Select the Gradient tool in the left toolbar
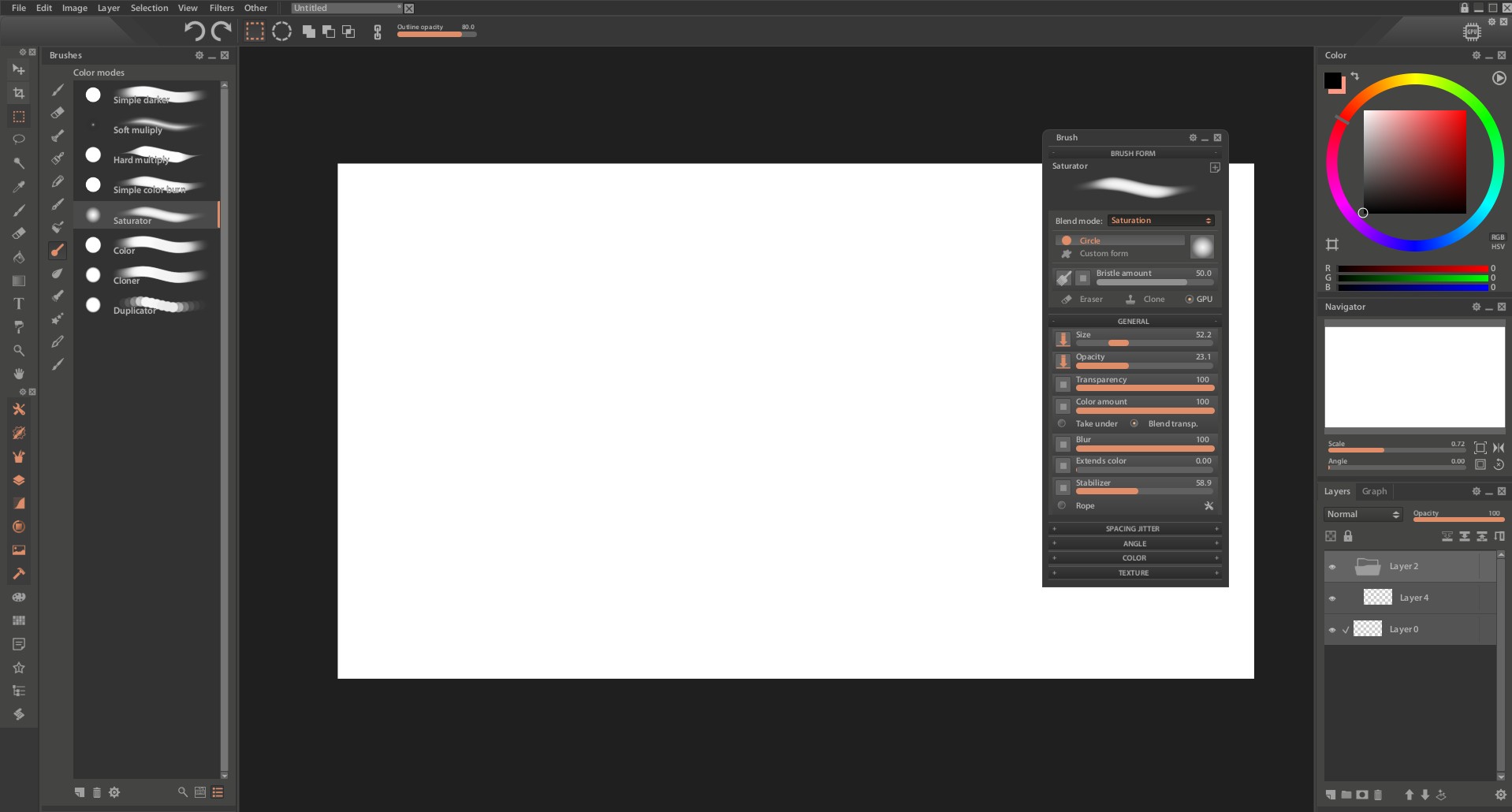The image size is (1512, 812). click(x=19, y=281)
